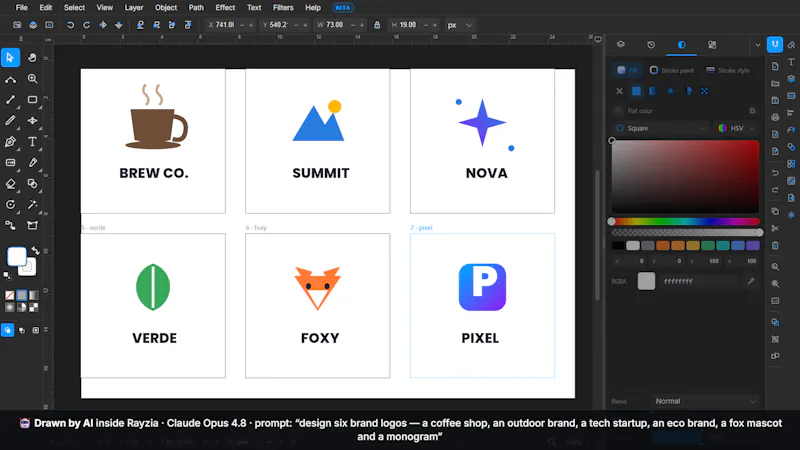
Task: Pick the Line drawing tool
Action: [x=10, y=100]
